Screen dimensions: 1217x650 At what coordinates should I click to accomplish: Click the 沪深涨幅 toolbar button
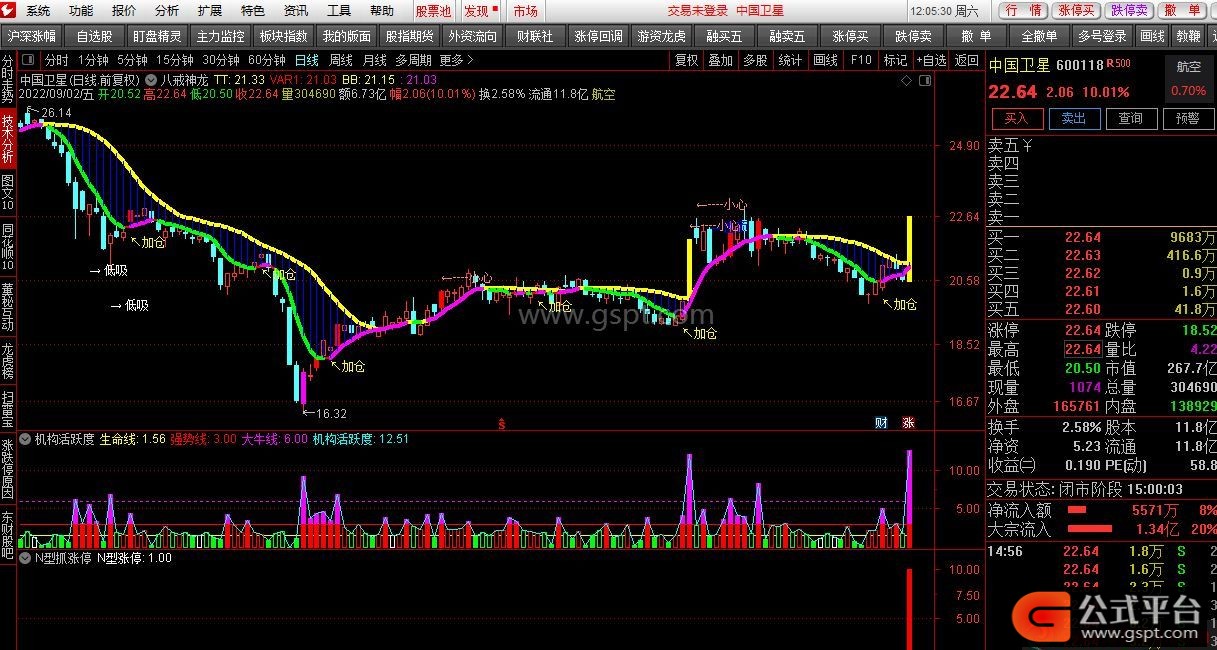(32, 36)
